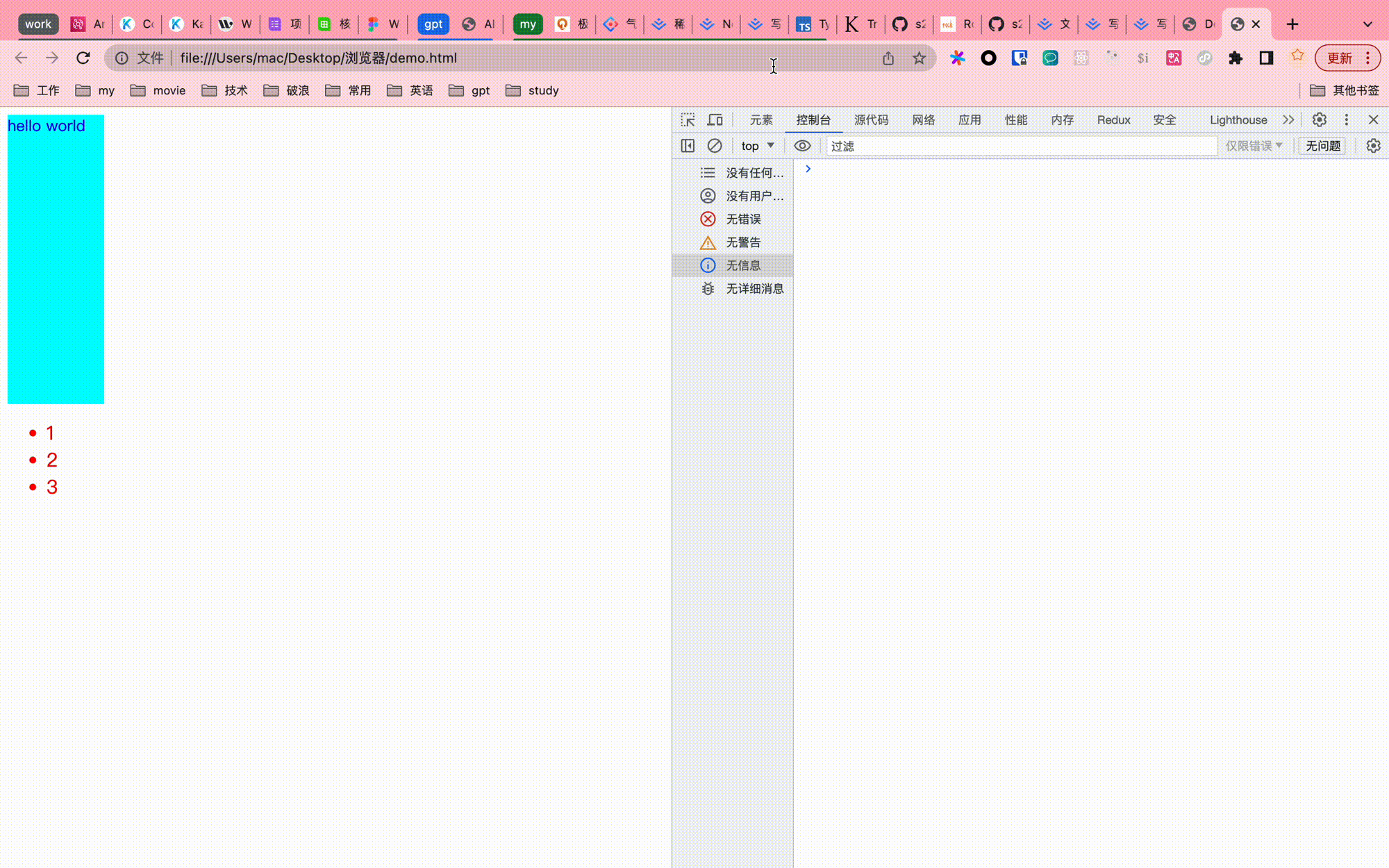Open the 仅限错误 log level dropdown
The image size is (1389, 868).
[1254, 146]
